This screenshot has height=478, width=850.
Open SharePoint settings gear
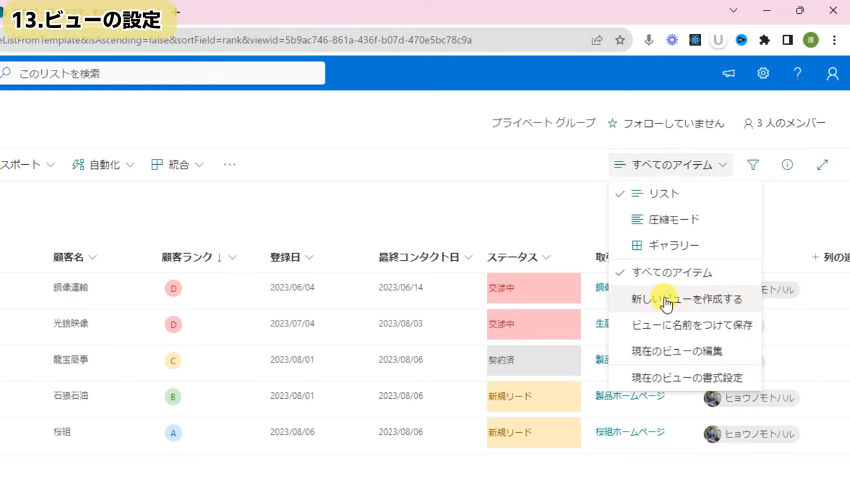[763, 73]
